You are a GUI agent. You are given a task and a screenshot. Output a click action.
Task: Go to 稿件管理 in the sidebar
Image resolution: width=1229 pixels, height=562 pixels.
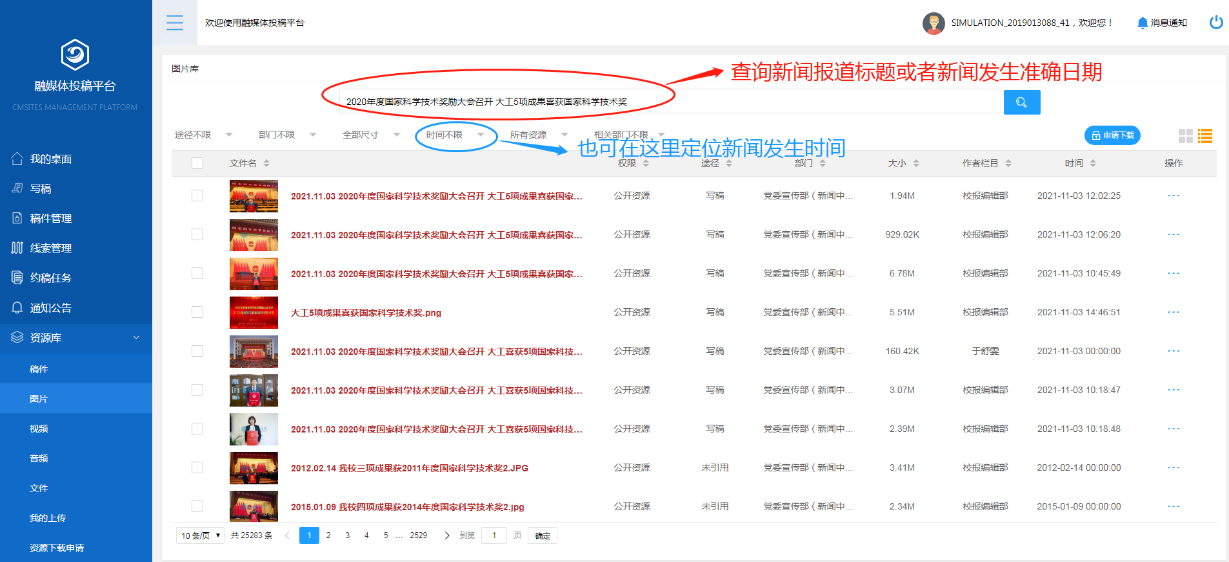click(50, 218)
